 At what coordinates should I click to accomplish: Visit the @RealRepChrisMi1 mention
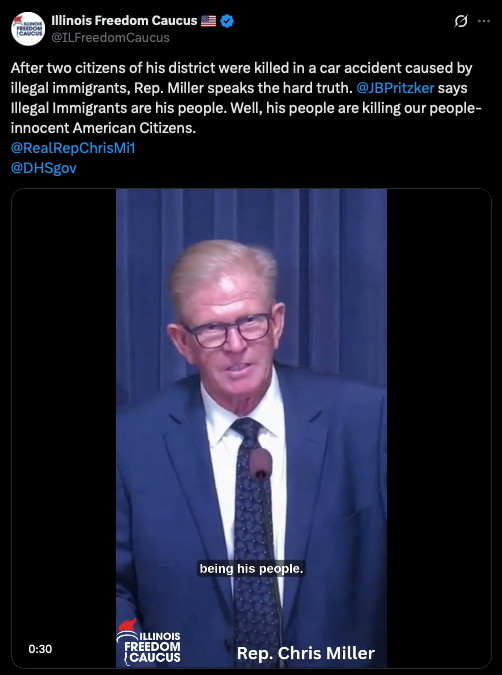[73, 148]
